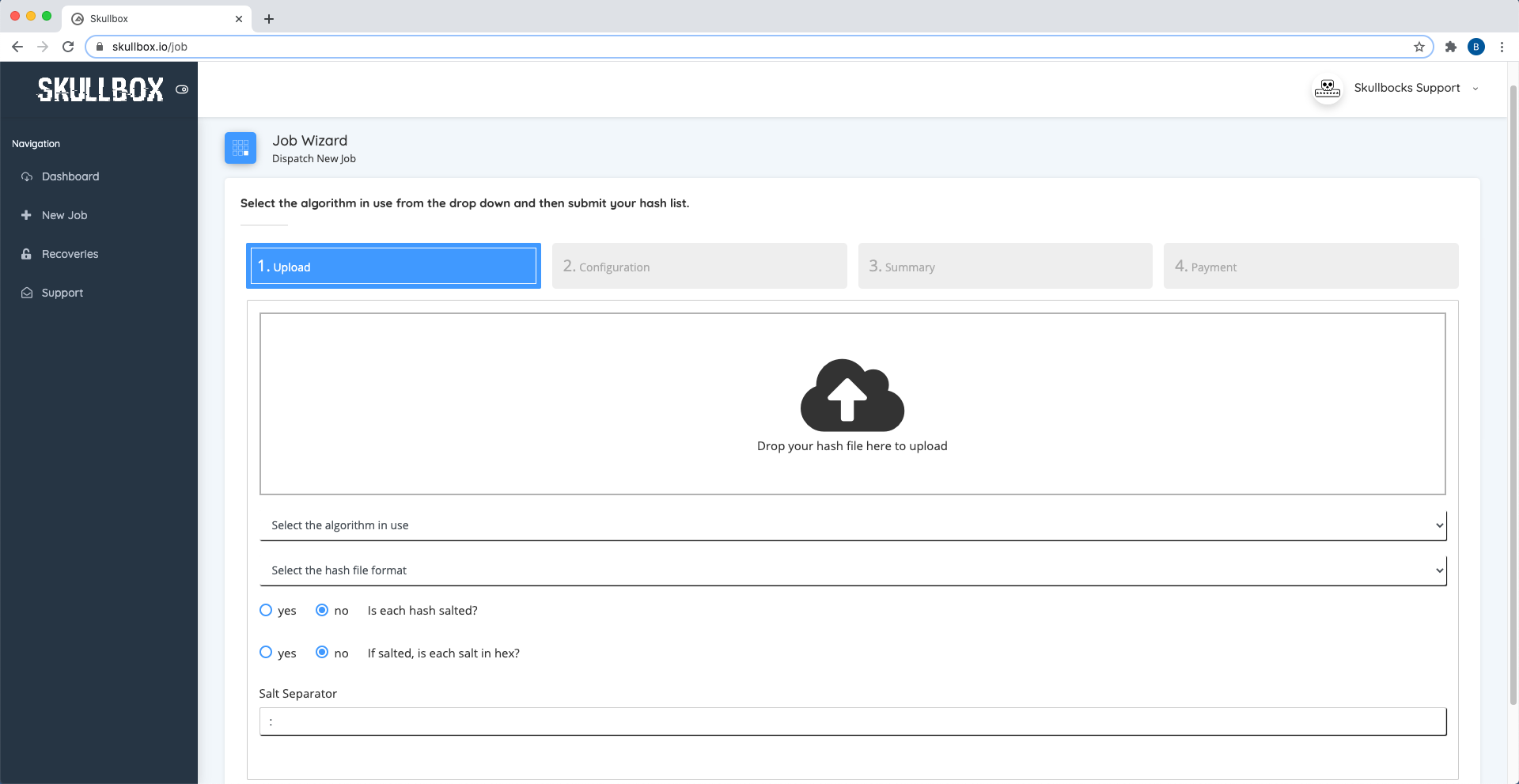Image resolution: width=1519 pixels, height=784 pixels.
Task: Click inside the Salt Separator input field
Action: pos(852,721)
